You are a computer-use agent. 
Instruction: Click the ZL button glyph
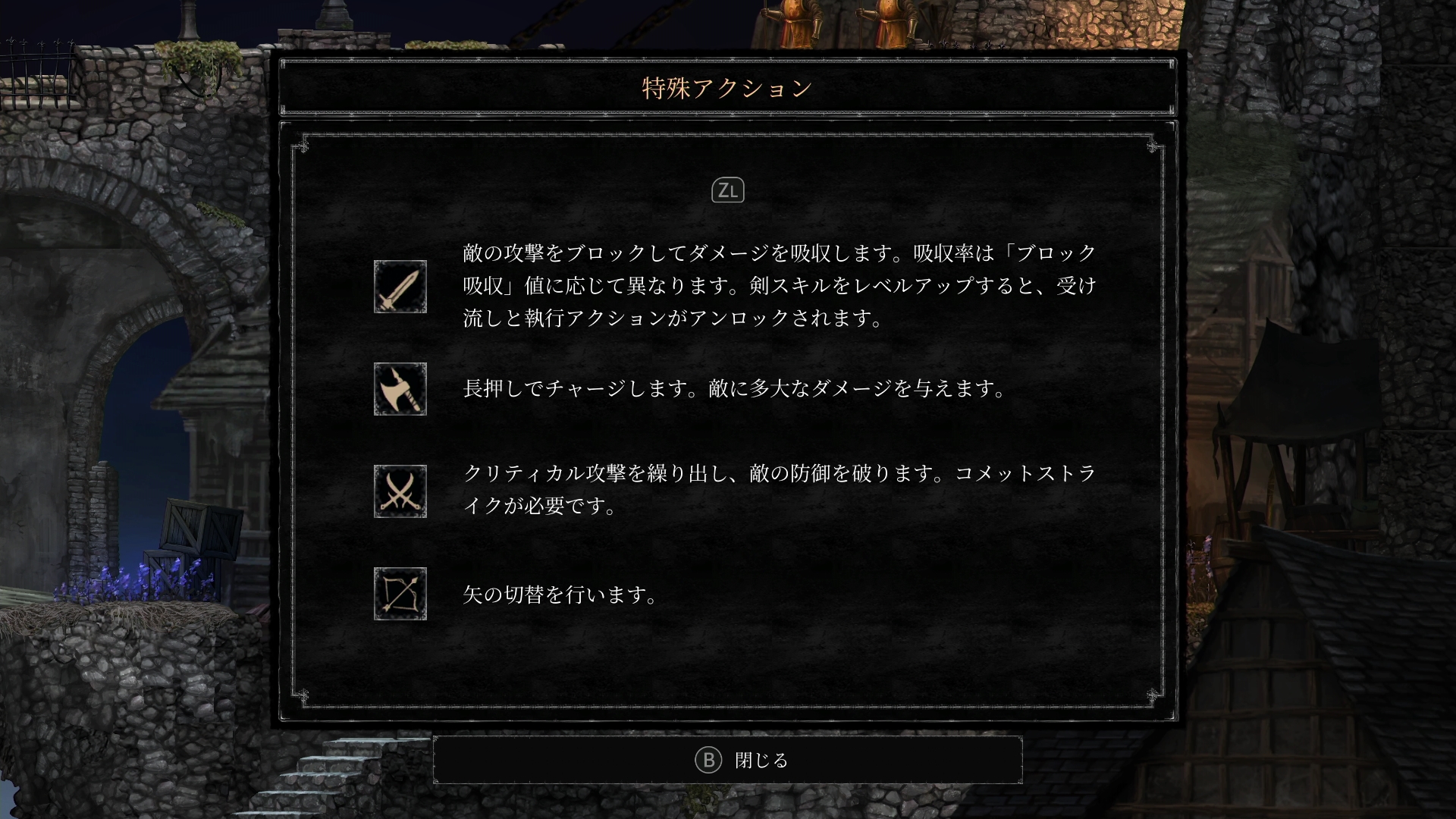click(728, 190)
